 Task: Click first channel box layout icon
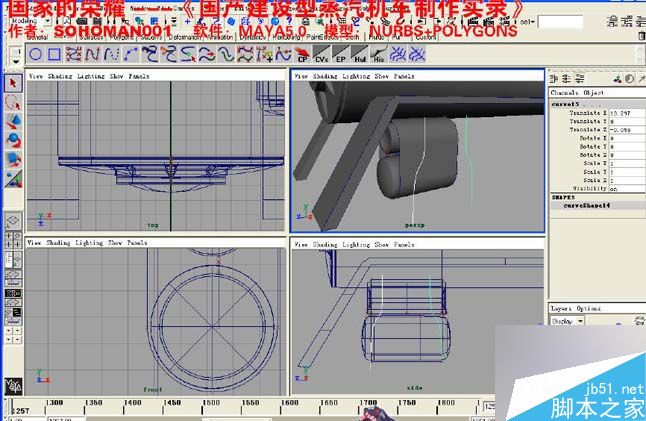[554, 78]
